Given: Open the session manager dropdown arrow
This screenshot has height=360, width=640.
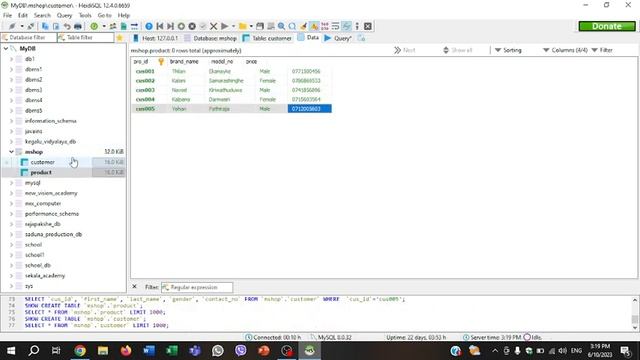Looking at the screenshot, I should [22, 26].
